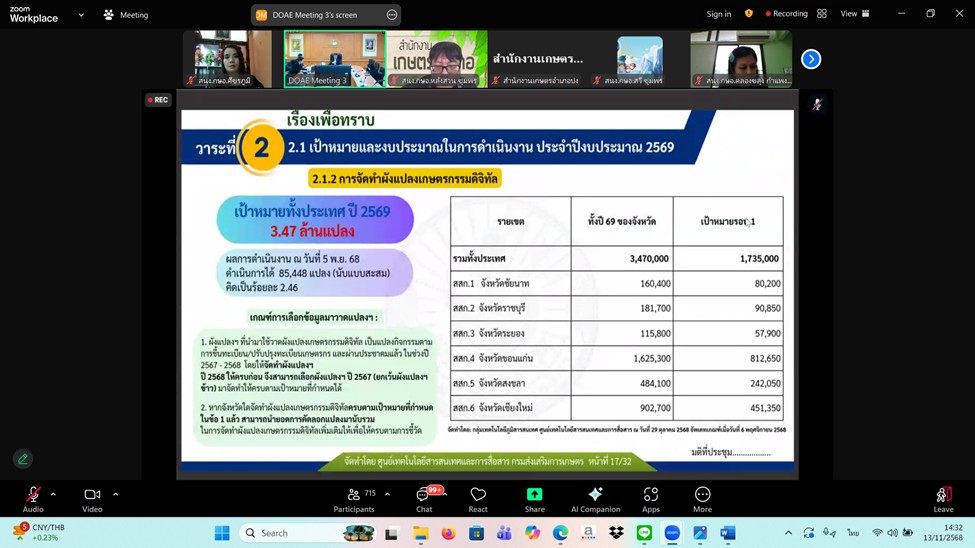The image size is (975, 548).
Task: Click the encryption shield icon
Action: click(748, 14)
